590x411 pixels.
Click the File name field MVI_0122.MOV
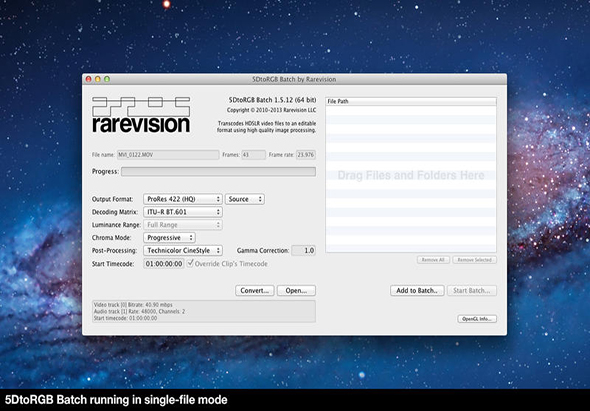pyautogui.click(x=168, y=155)
